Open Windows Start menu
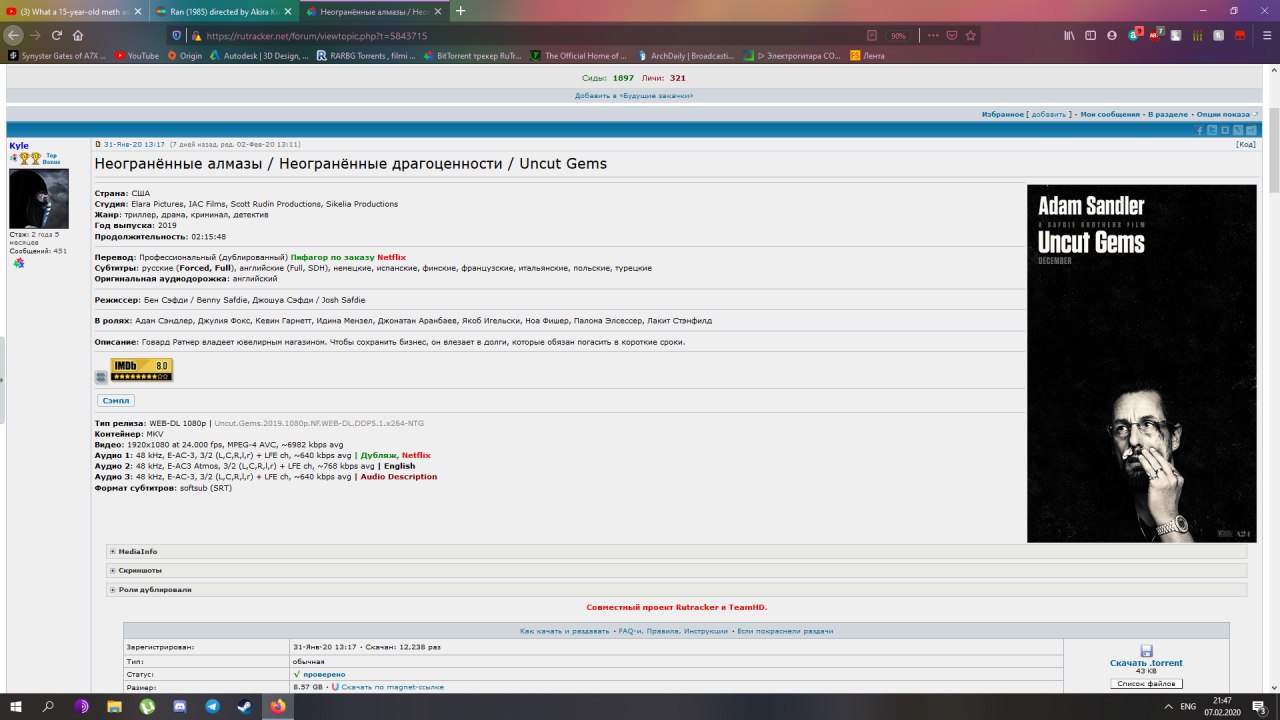 pos(16,706)
